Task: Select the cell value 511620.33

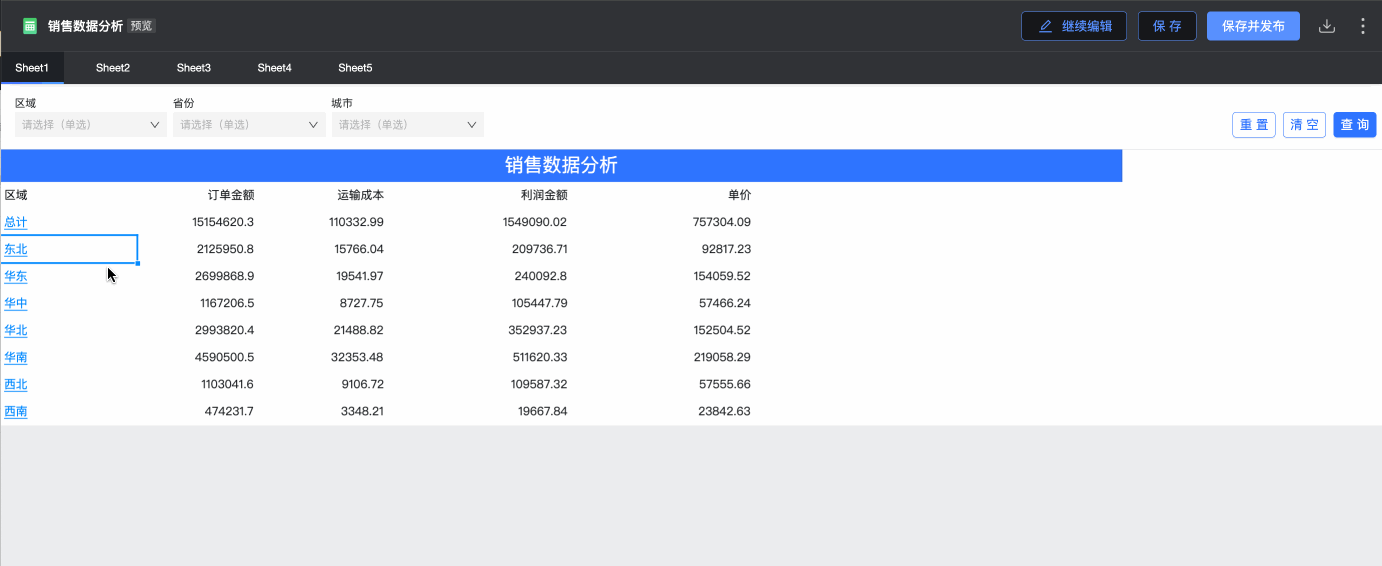Action: 539,357
